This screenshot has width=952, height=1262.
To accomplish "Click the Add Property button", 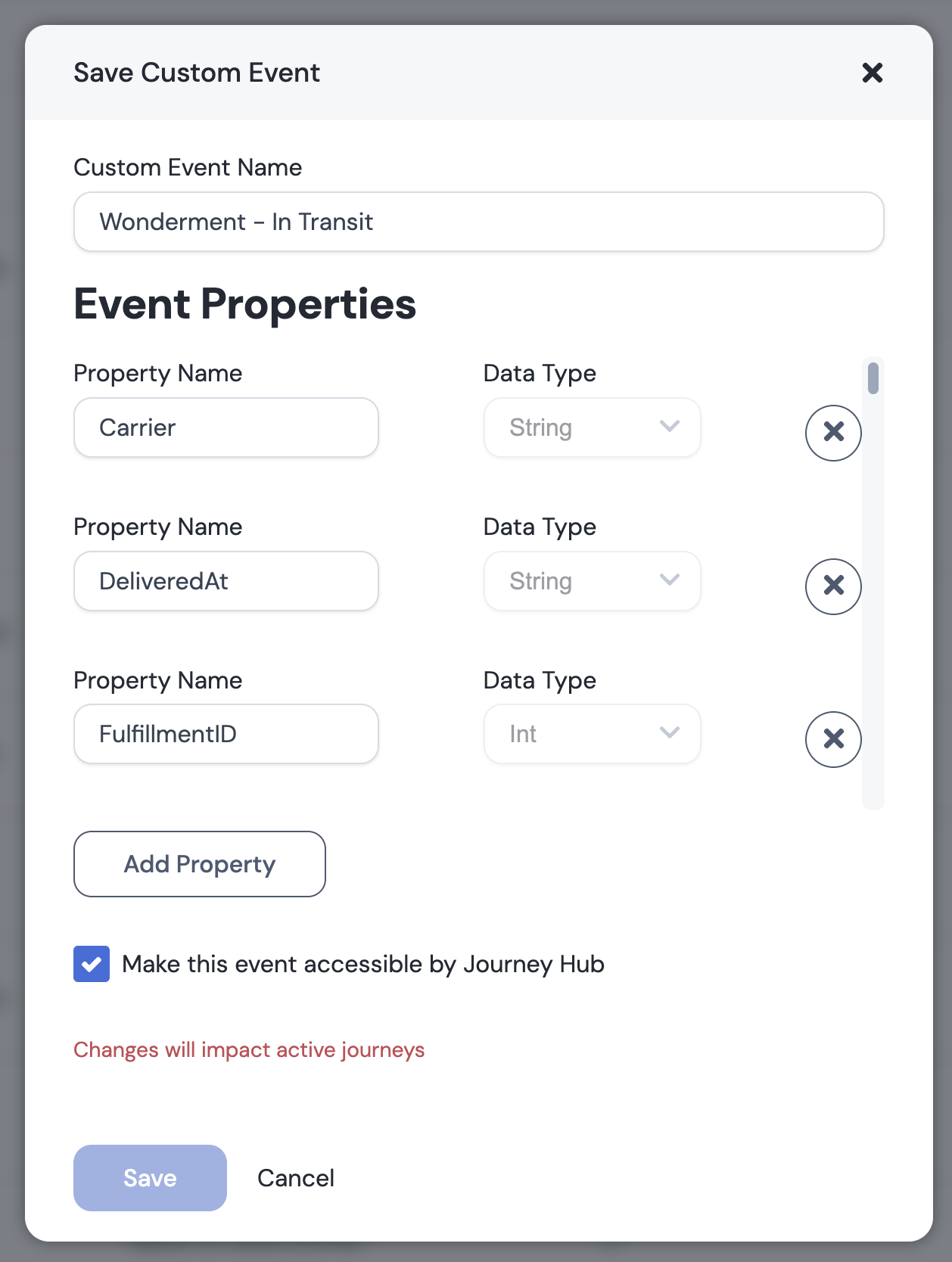I will point(200,864).
